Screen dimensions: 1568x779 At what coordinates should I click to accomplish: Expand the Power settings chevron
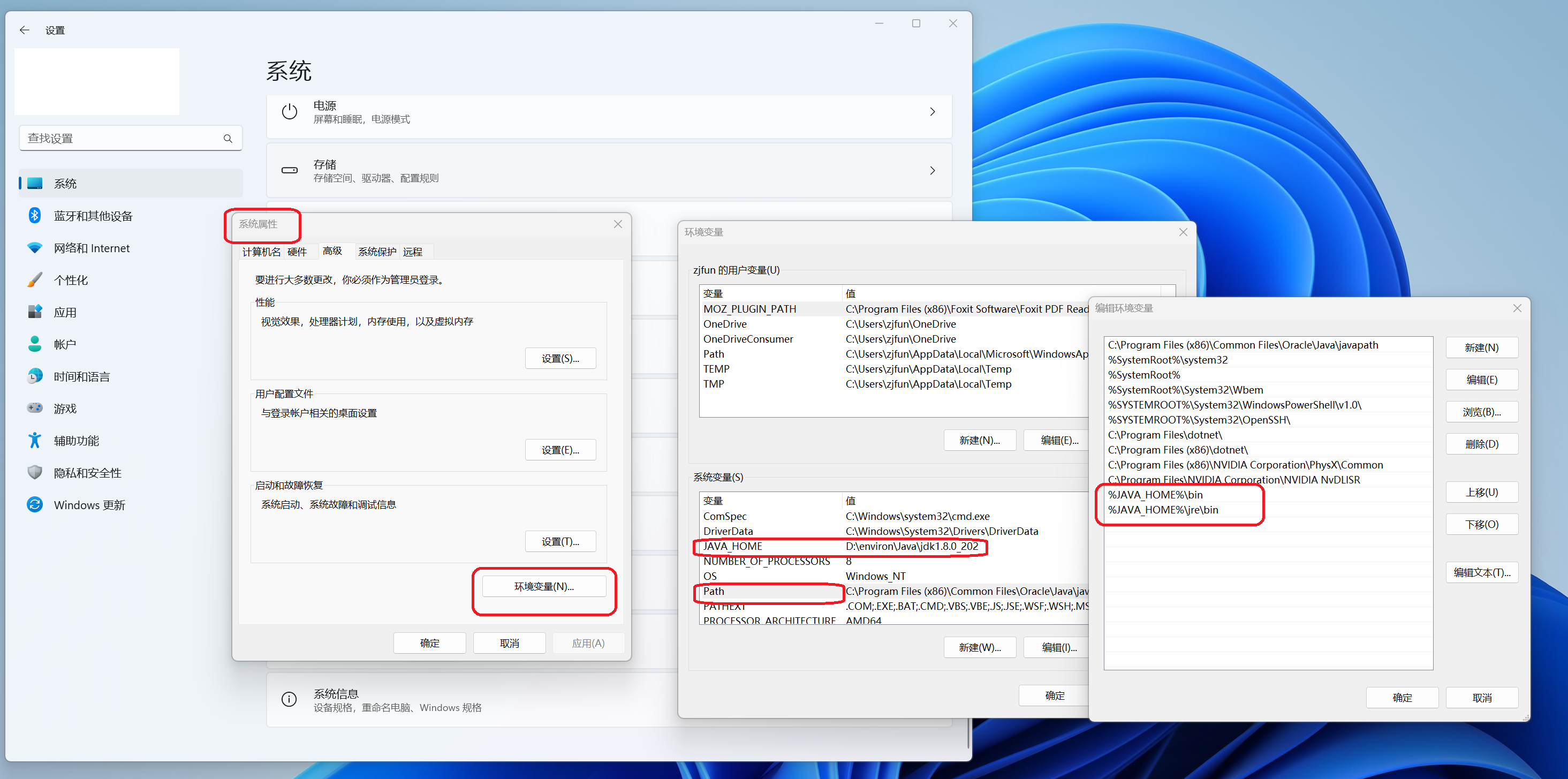[x=932, y=112]
